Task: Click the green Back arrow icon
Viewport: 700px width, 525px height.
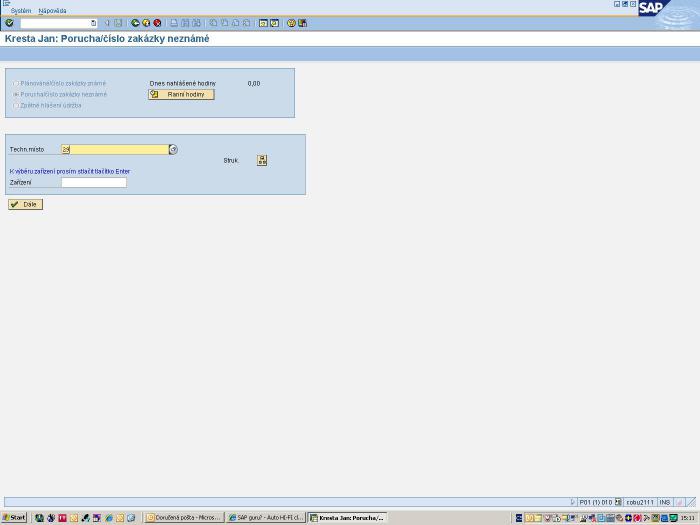Action: (x=135, y=22)
